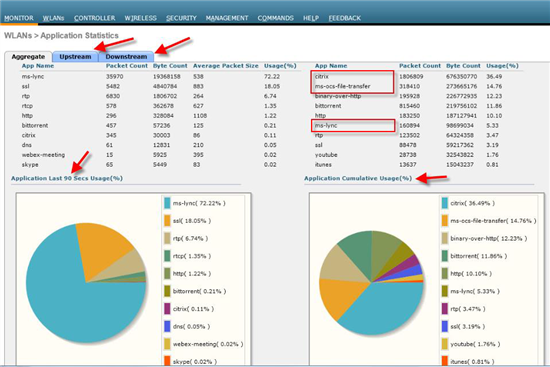Click the webex-meeting swatch in legend
Viewport: 550px width, 367px height.
pyautogui.click(x=167, y=344)
